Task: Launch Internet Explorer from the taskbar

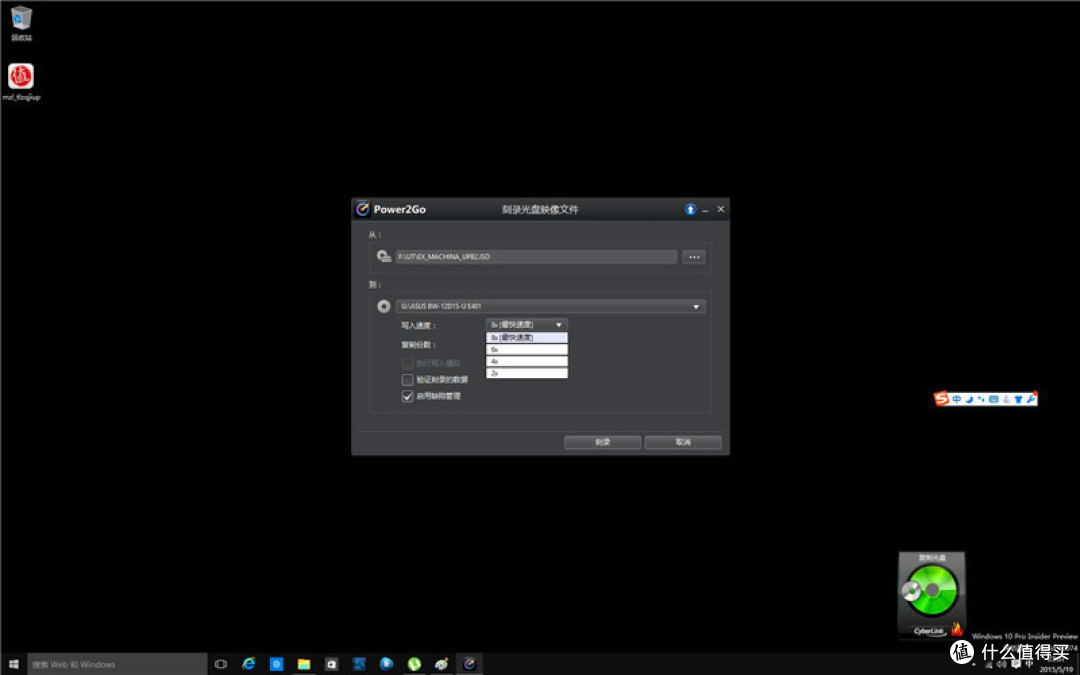Action: point(249,664)
